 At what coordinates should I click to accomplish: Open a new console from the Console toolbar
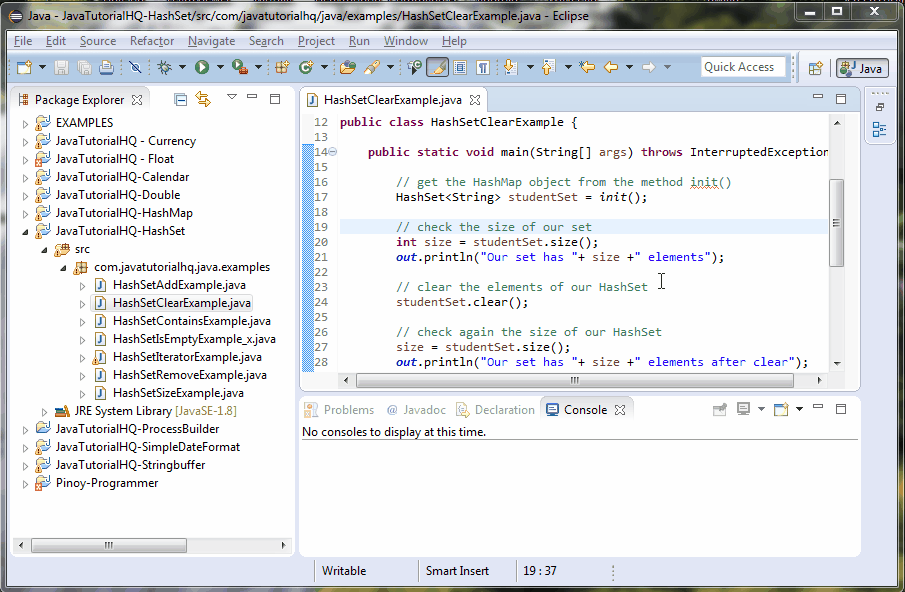tap(781, 408)
